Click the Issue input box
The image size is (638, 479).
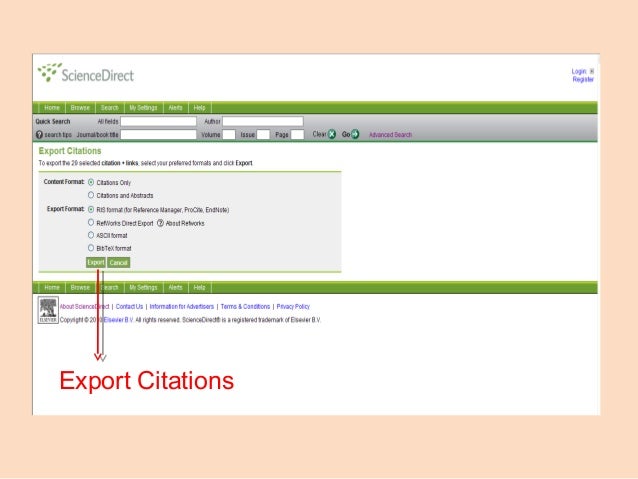coord(263,134)
